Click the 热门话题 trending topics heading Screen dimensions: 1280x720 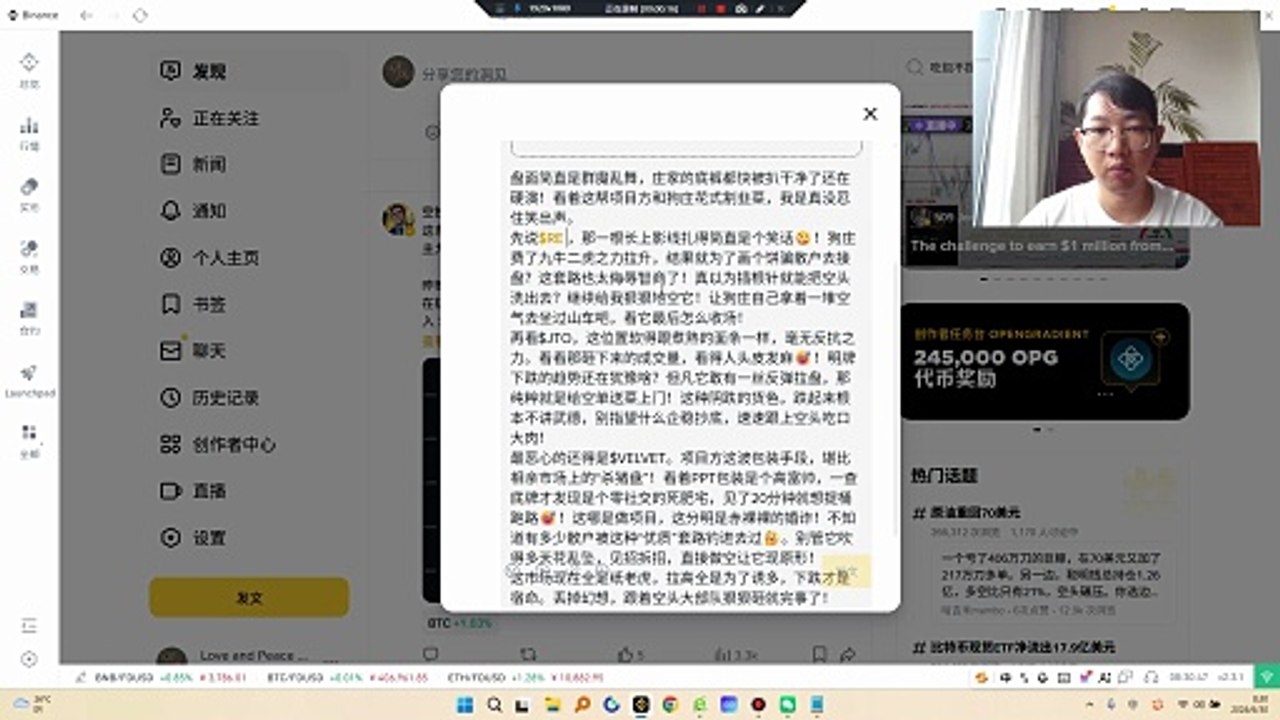pyautogui.click(x=944, y=475)
